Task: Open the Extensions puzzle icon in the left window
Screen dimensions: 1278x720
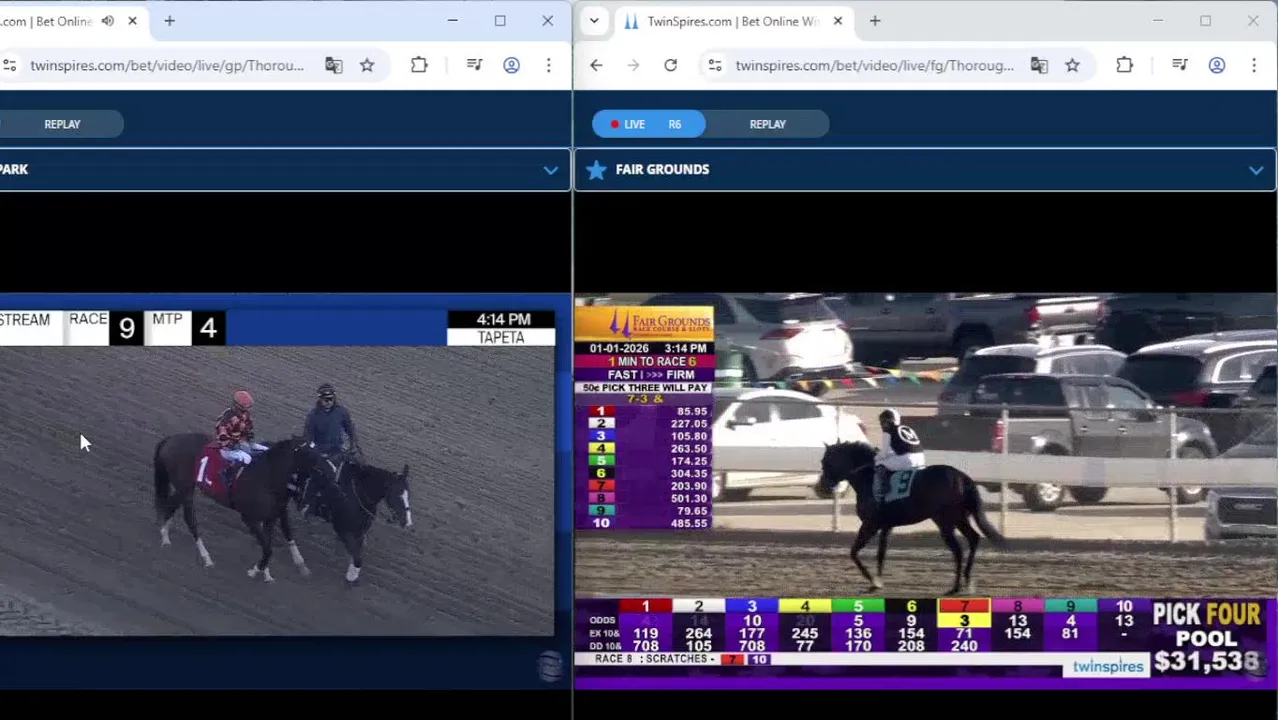Action: 419,65
